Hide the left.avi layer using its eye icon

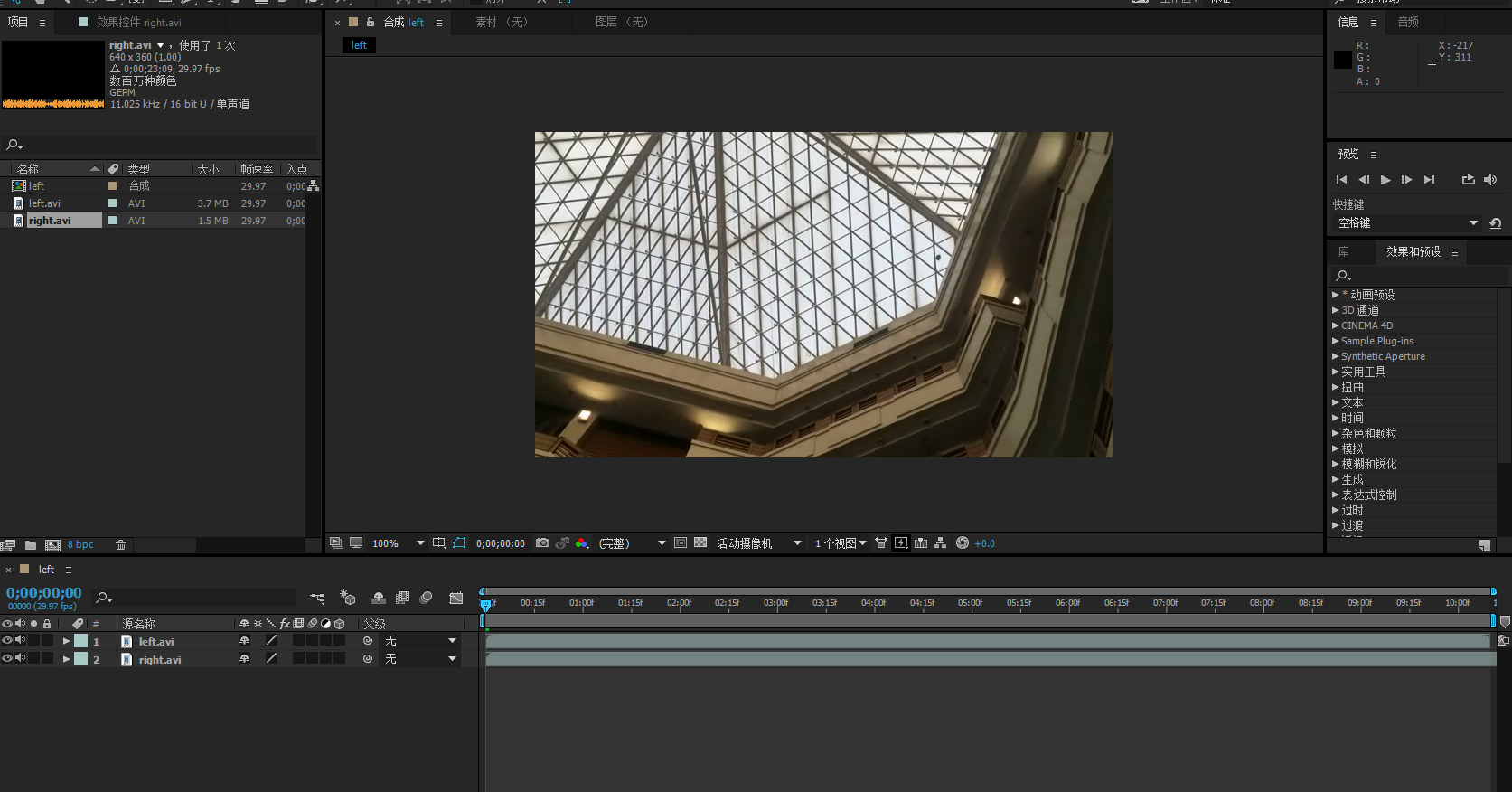pyautogui.click(x=7, y=640)
